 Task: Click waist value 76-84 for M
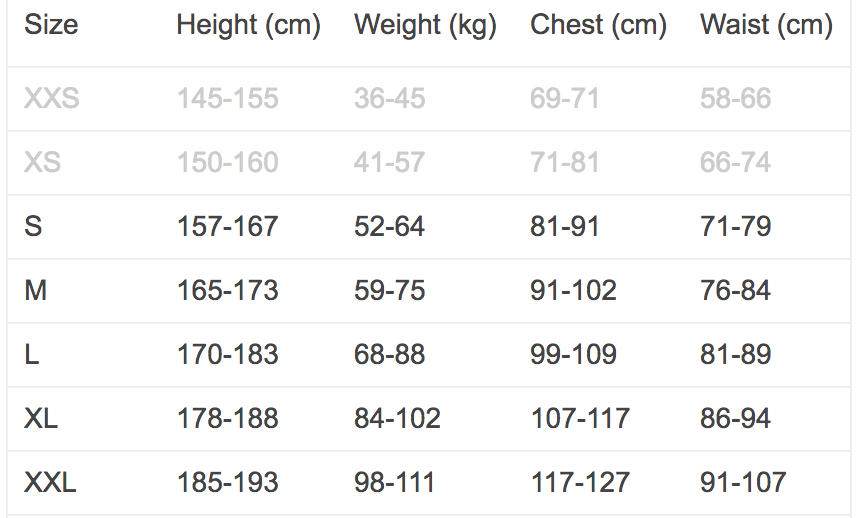click(x=736, y=291)
